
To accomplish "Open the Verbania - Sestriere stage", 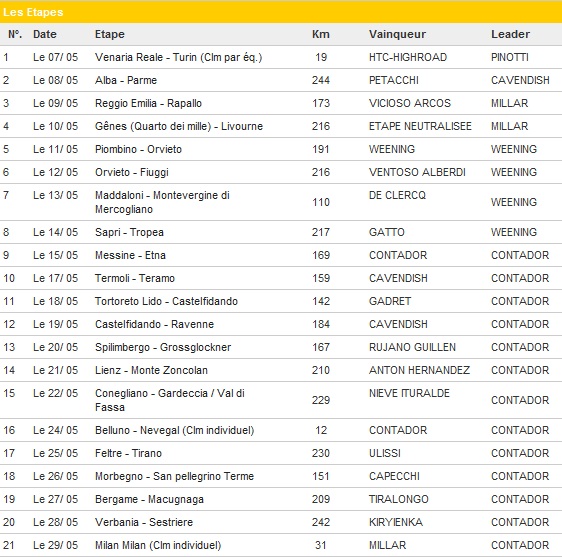I will [x=144, y=522].
